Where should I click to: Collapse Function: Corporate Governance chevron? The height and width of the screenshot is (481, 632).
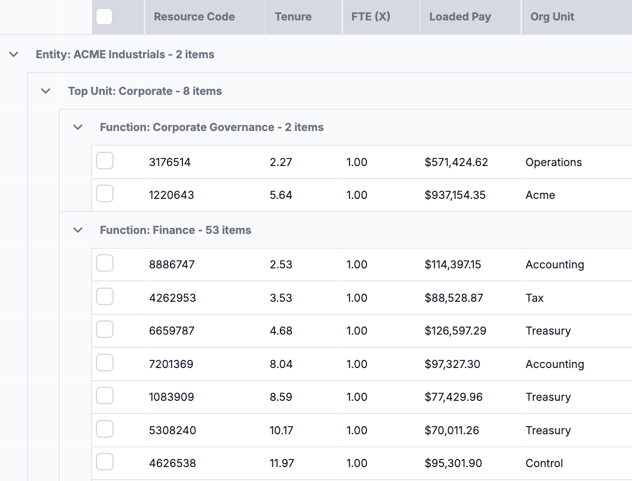tap(78, 127)
